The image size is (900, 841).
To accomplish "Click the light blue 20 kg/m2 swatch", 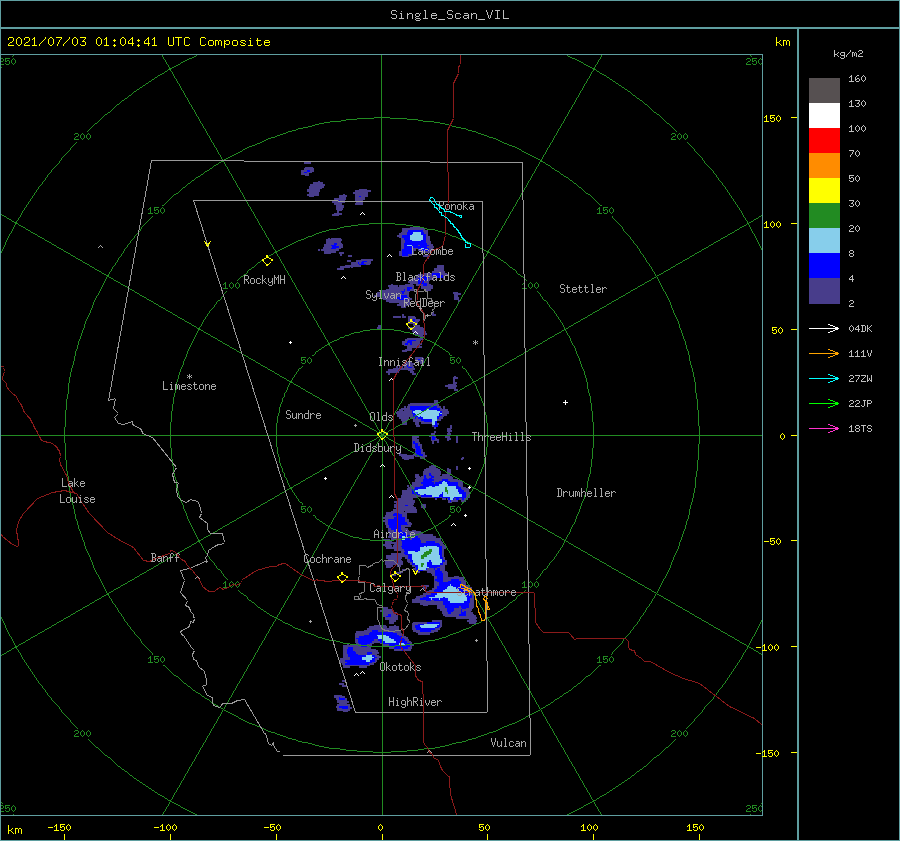I will click(x=824, y=241).
